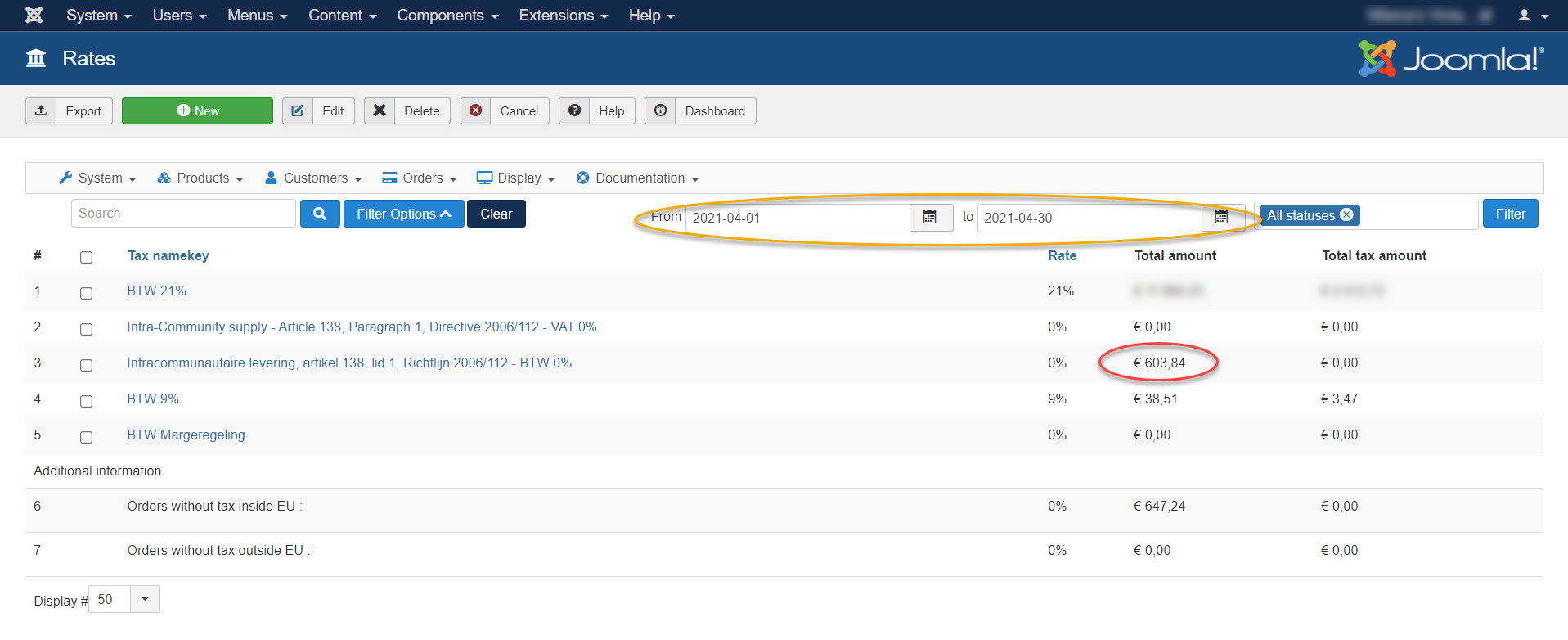Click the Export upload icon

[x=41, y=110]
